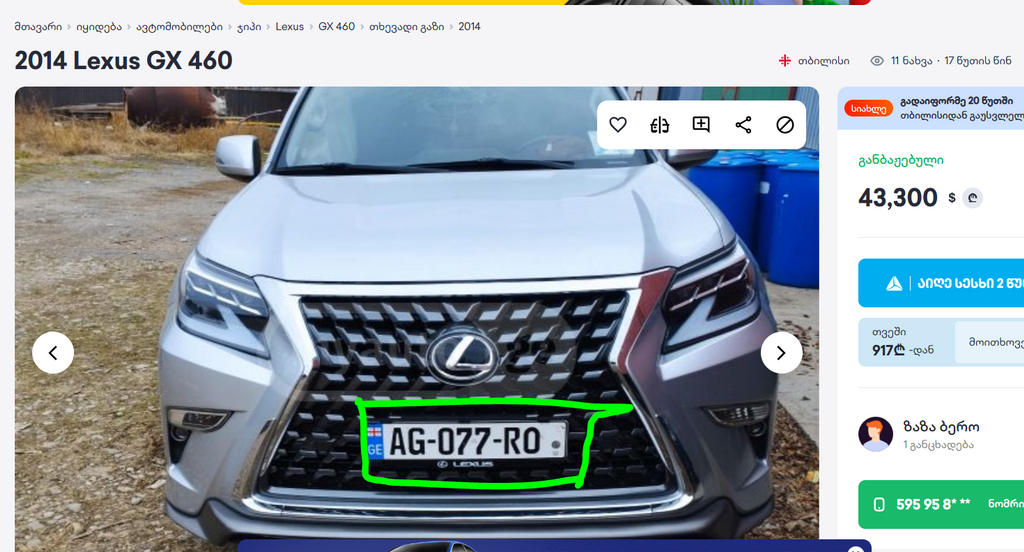This screenshot has height=552, width=1024.
Task: Click the 1 განცხადება seller listings text
Action: [938, 445]
